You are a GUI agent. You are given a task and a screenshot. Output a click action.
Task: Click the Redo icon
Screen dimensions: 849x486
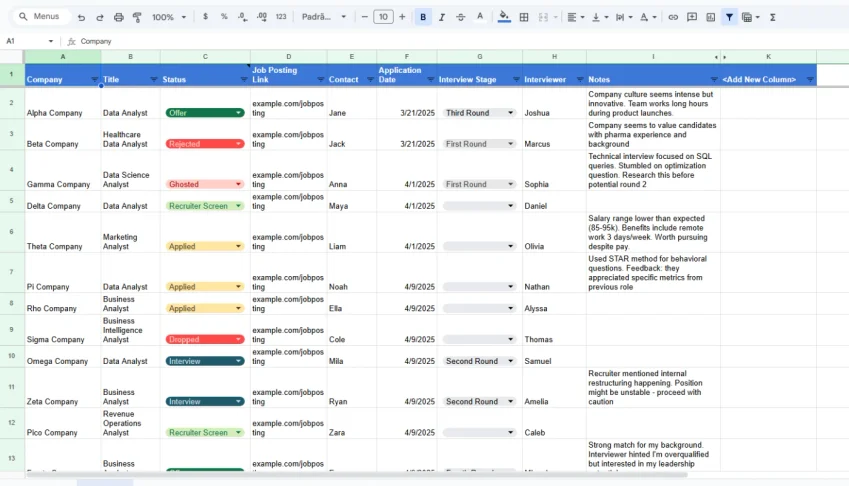(100, 17)
